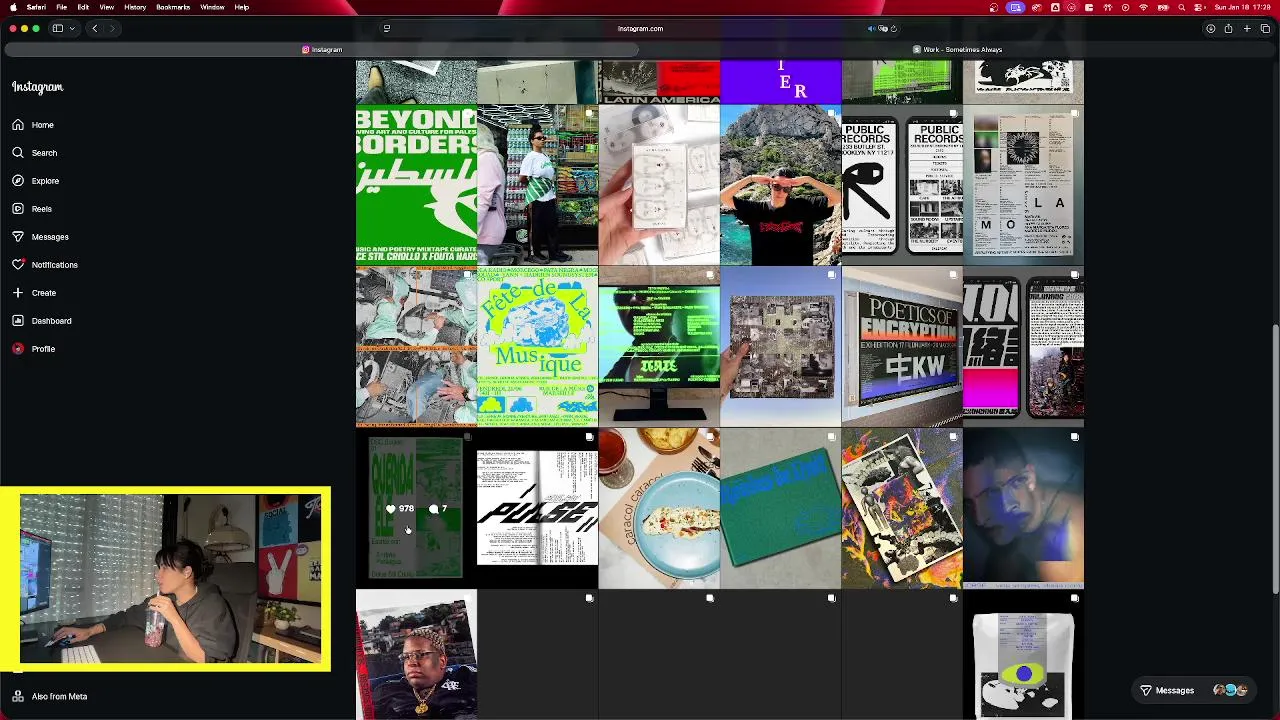
Task: Open the Home icon in Instagram sidebar
Action: click(x=18, y=125)
